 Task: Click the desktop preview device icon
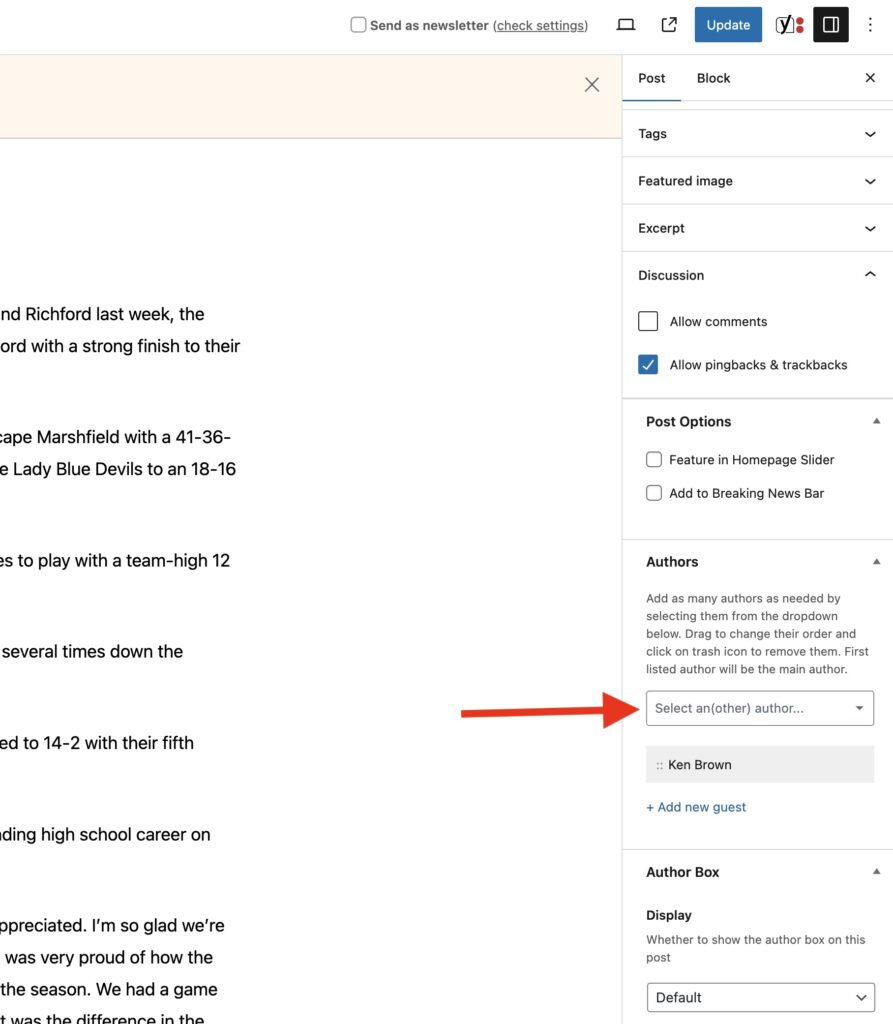[626, 25]
